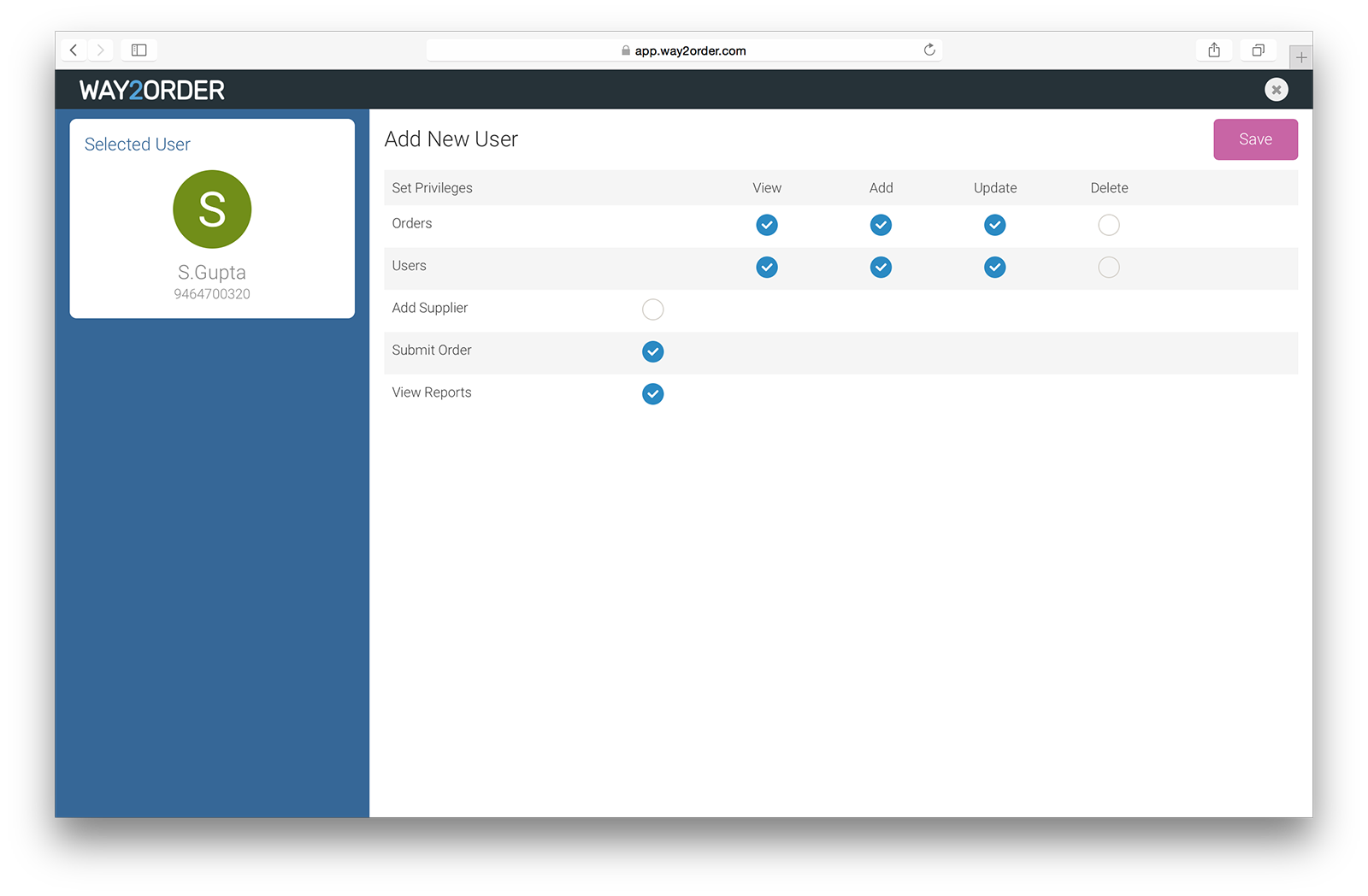Click the Set Privileges header label
The height and width of the screenshot is (896, 1368).
coord(432,188)
